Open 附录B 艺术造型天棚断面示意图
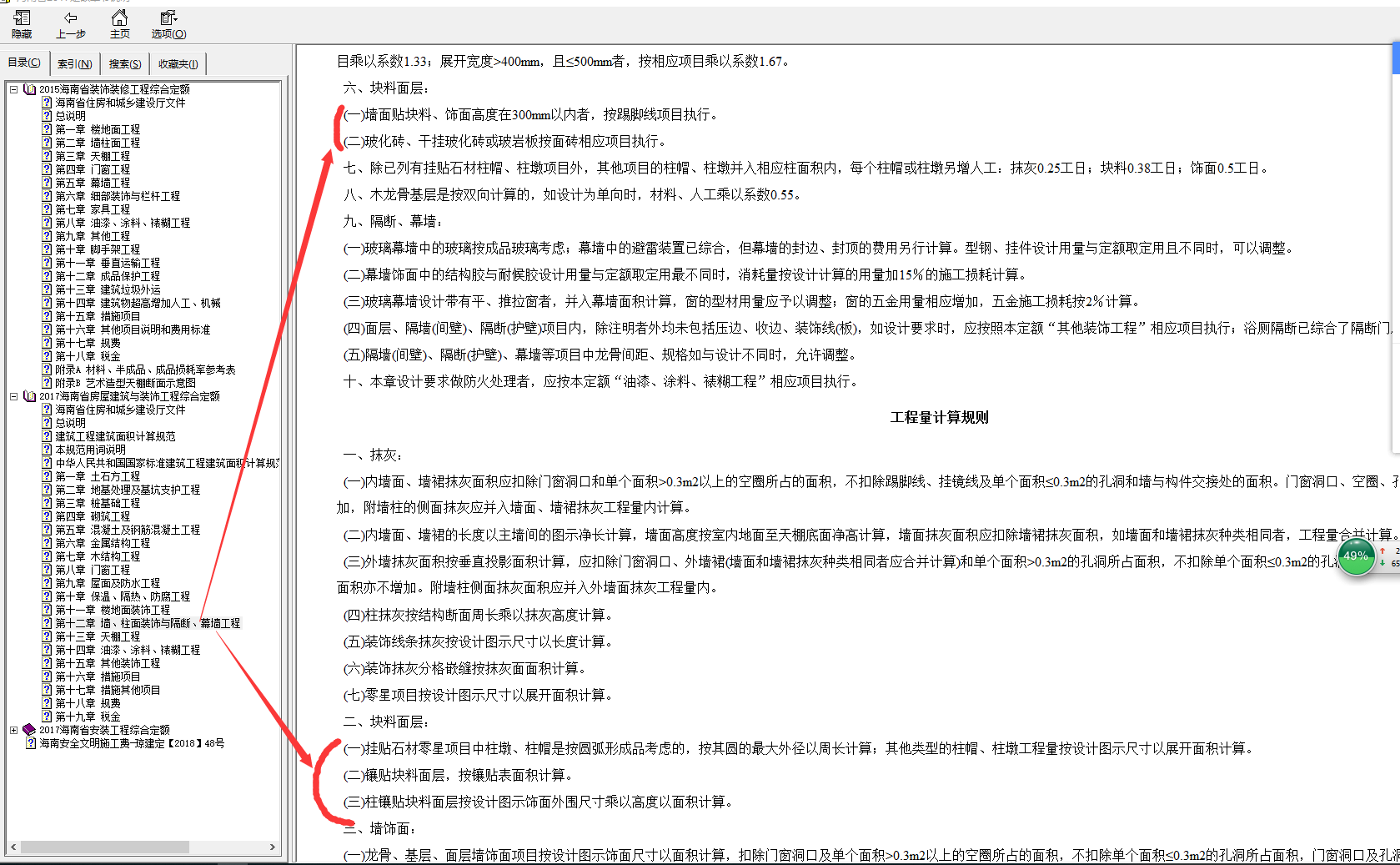The width and height of the screenshot is (1400, 865). (x=125, y=383)
